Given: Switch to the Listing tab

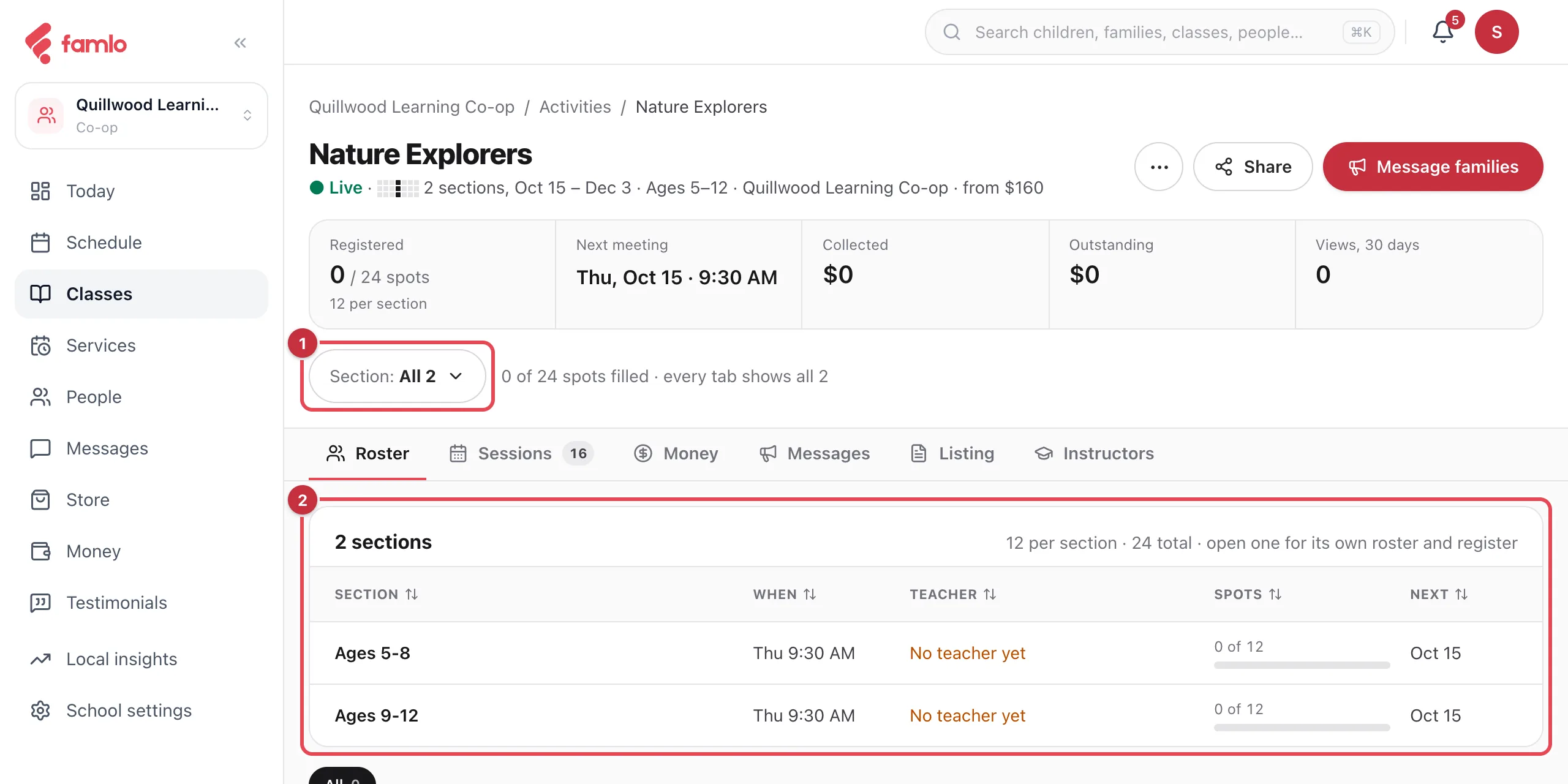Looking at the screenshot, I should coord(952,453).
